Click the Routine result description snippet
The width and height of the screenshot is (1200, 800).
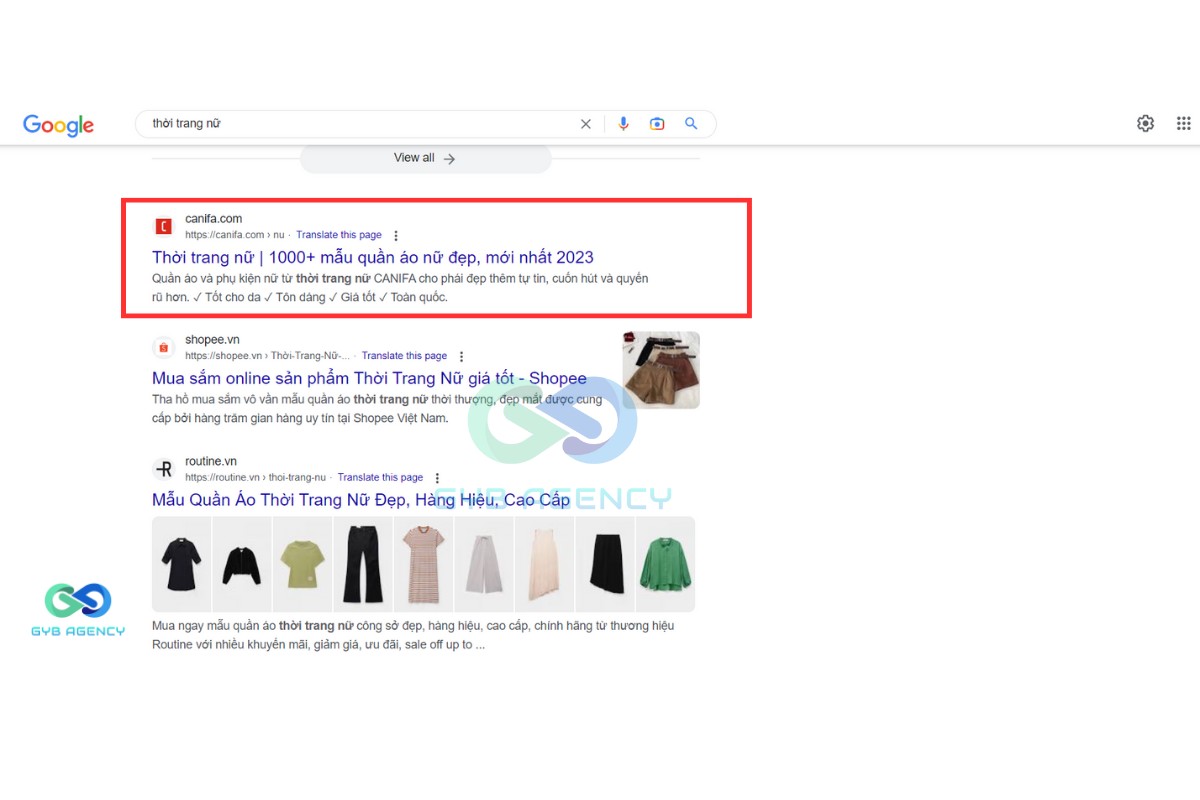(413, 635)
